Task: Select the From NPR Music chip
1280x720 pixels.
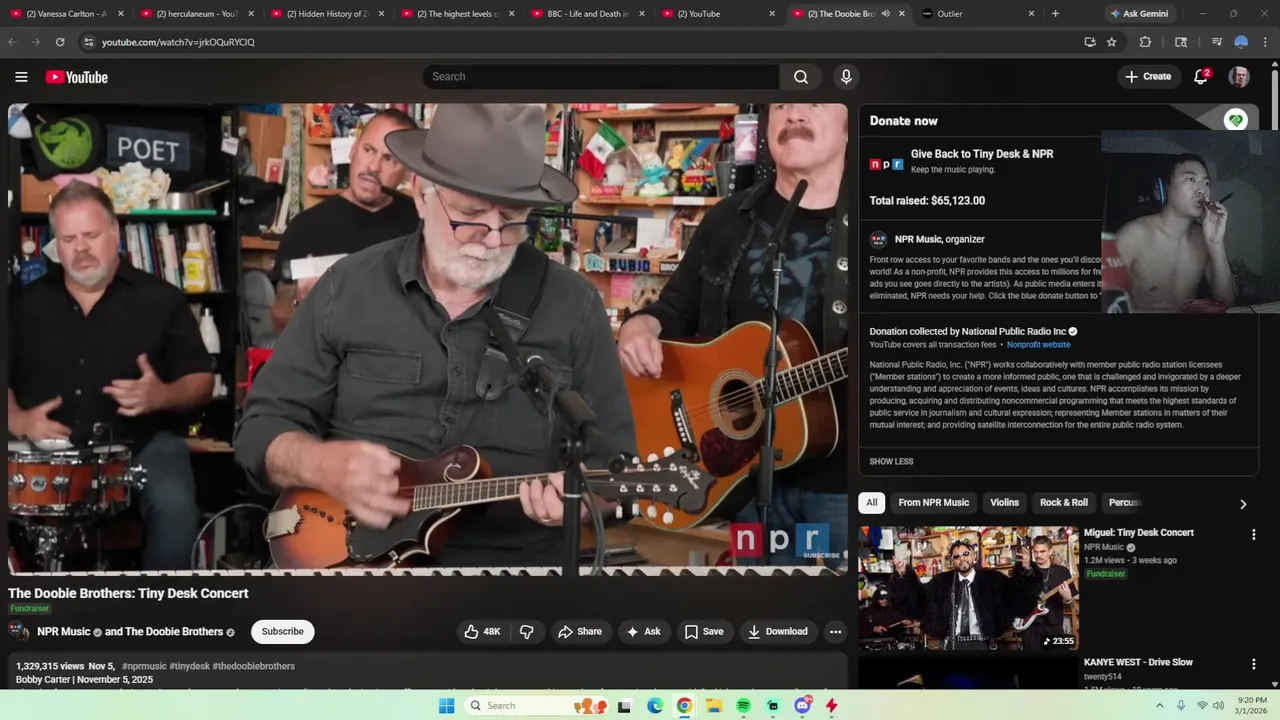Action: point(933,503)
